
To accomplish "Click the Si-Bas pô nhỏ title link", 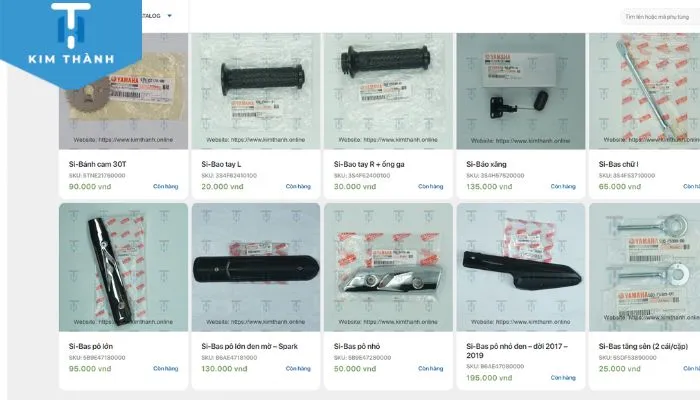I will (357, 346).
